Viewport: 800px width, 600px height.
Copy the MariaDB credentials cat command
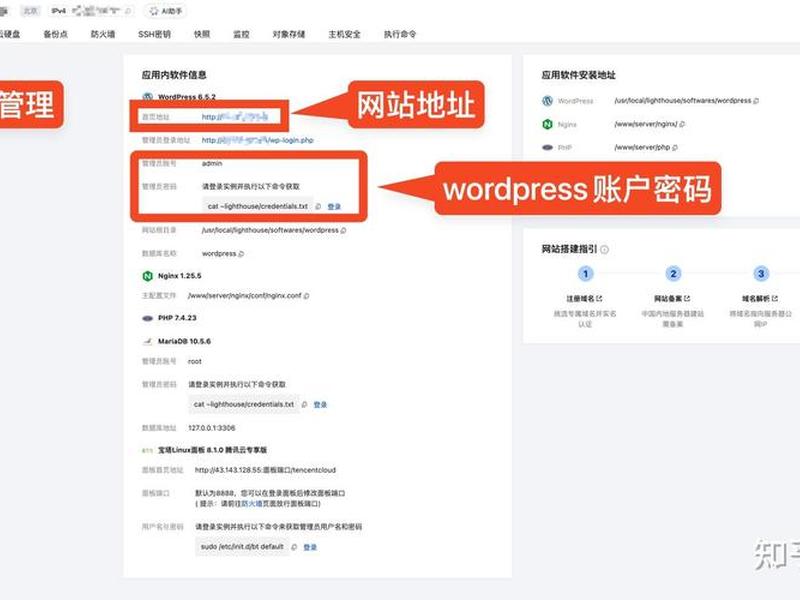click(305, 405)
